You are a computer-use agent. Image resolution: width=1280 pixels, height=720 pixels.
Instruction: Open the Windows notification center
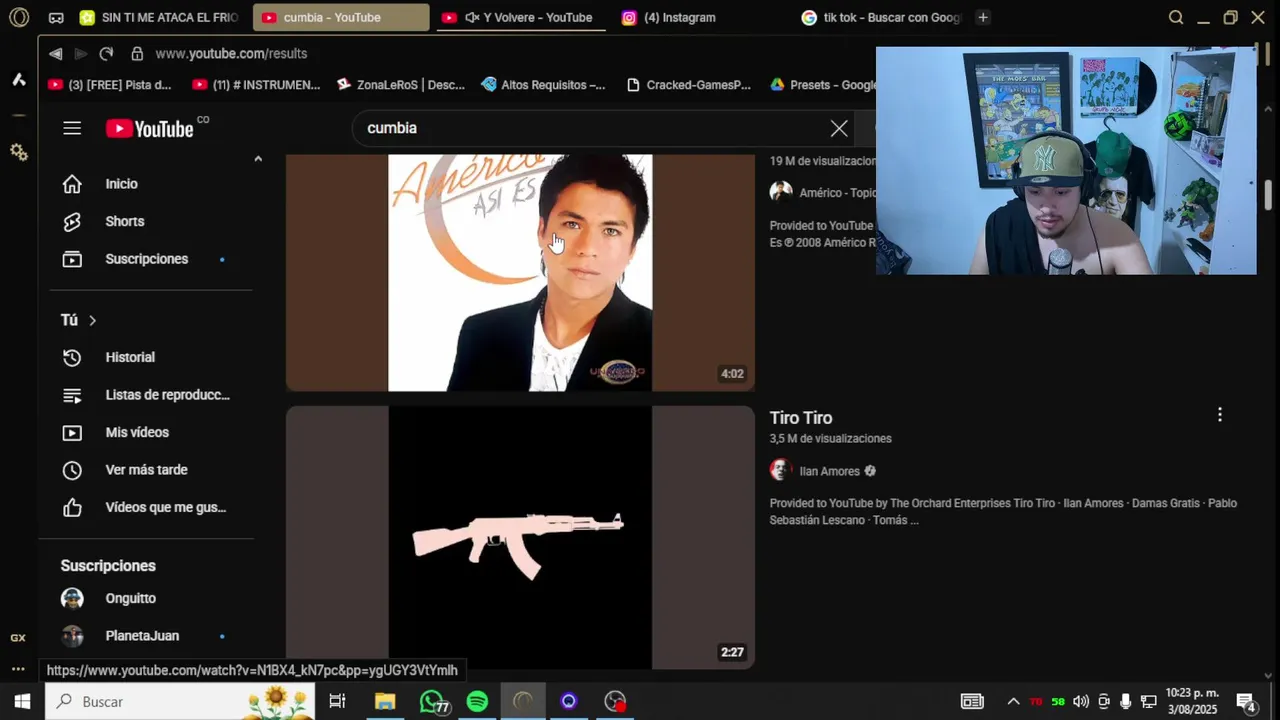point(1246,702)
